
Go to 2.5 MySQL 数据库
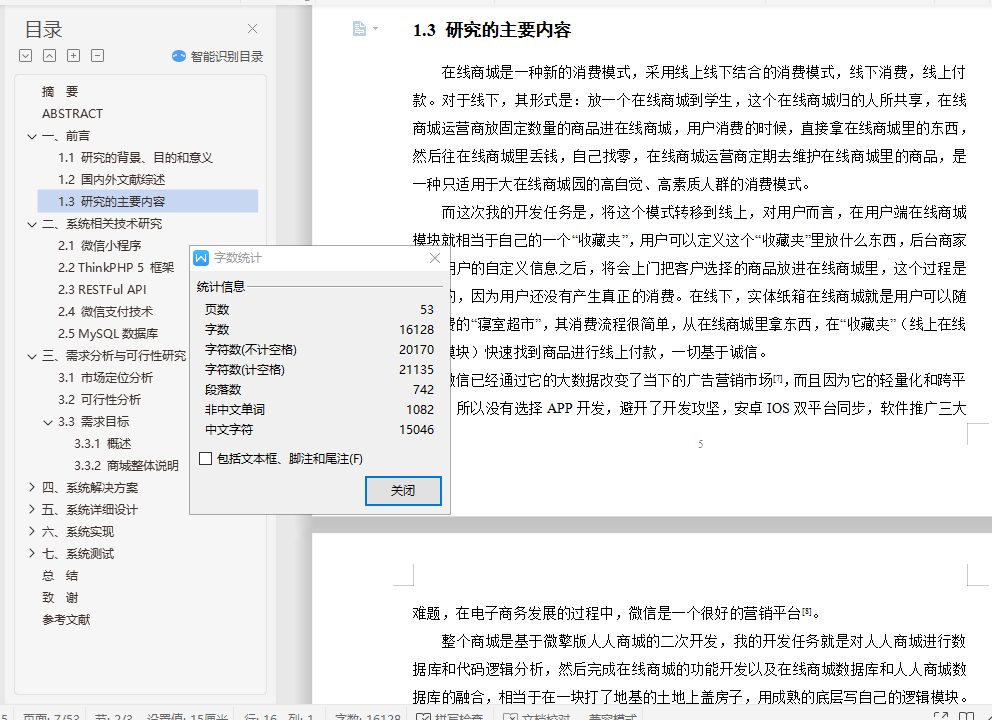[x=108, y=333]
